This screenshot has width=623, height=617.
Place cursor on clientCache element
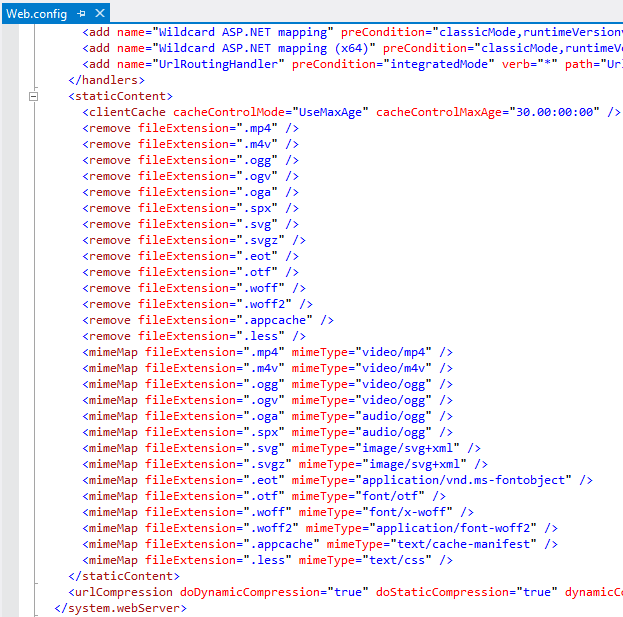click(127, 112)
